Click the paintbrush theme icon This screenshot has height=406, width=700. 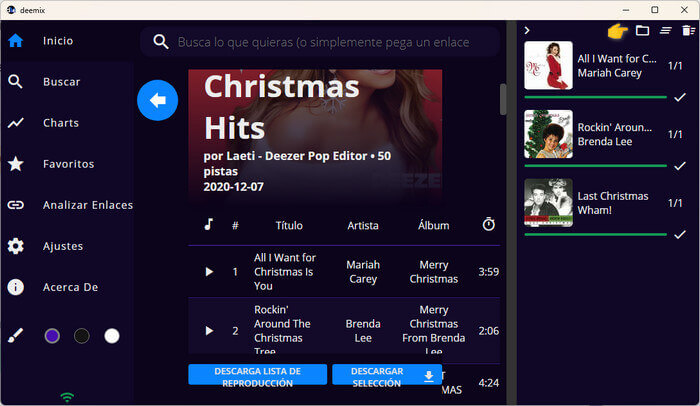pyautogui.click(x=16, y=335)
